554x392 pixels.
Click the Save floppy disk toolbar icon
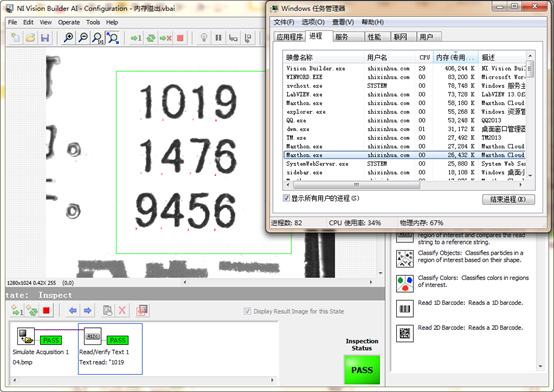(45, 38)
